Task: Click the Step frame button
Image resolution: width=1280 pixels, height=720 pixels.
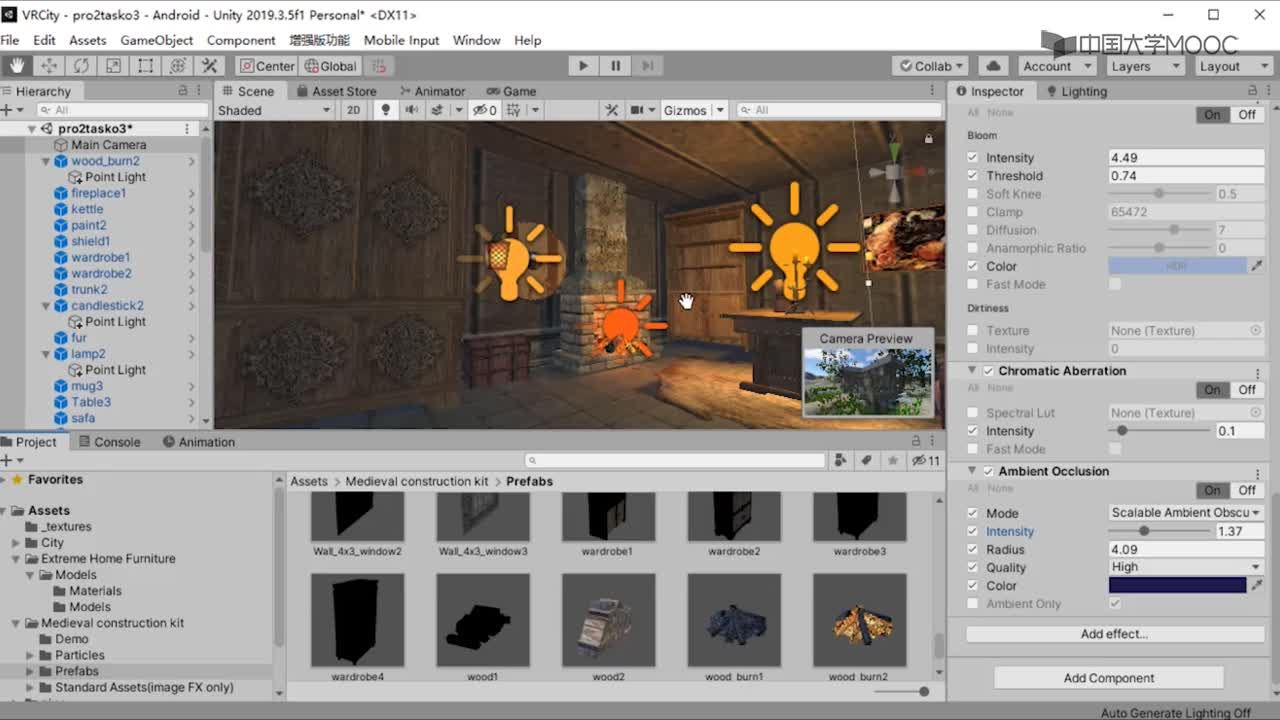Action: (x=647, y=66)
